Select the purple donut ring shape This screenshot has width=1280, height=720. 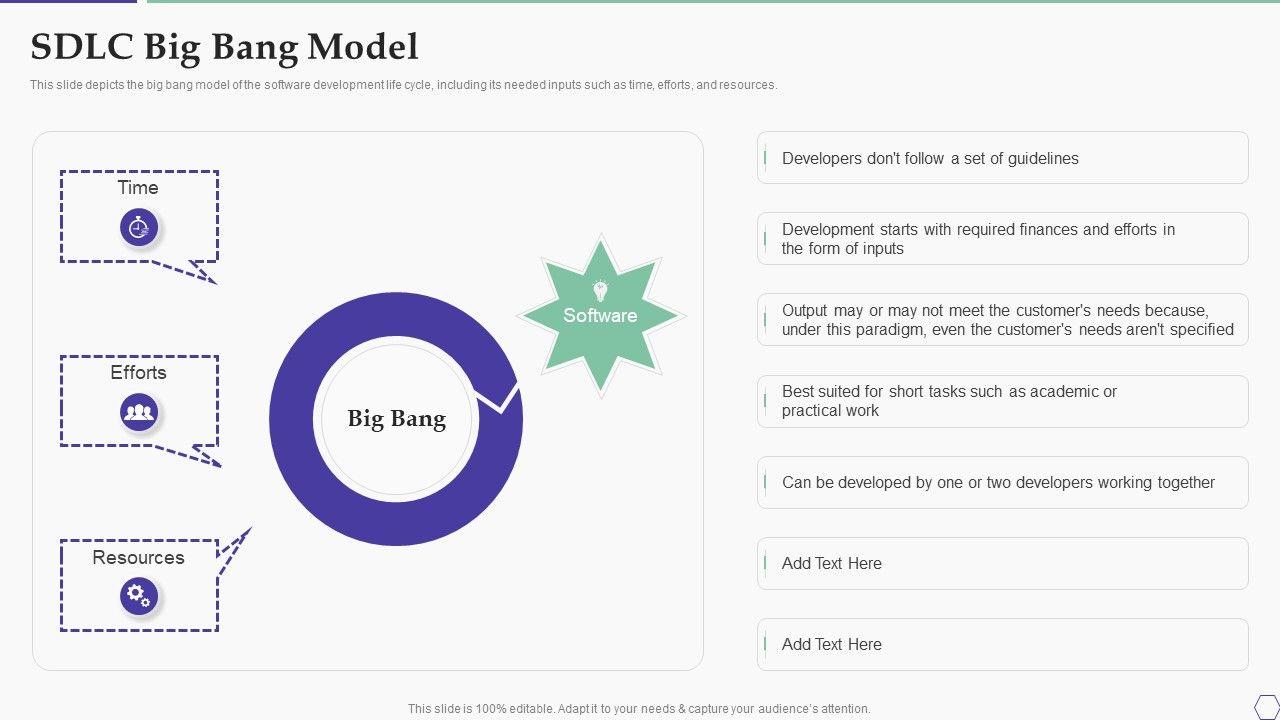click(292, 418)
